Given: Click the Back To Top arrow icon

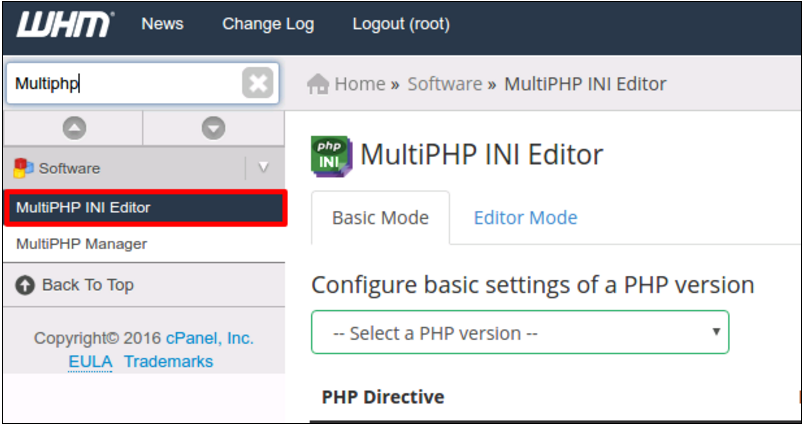Looking at the screenshot, I should coord(25,285).
